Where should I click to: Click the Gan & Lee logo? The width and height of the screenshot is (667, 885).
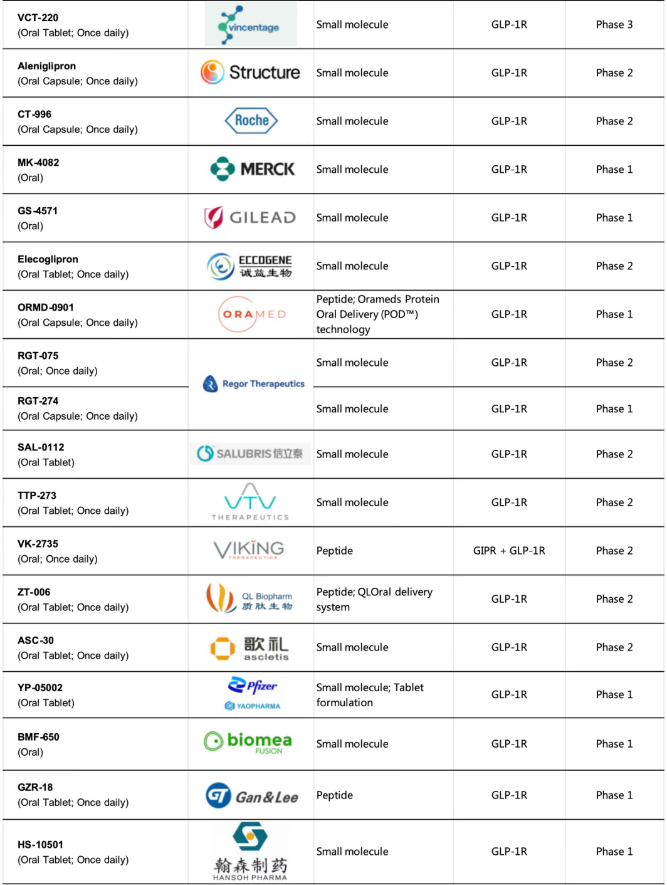coord(251,795)
